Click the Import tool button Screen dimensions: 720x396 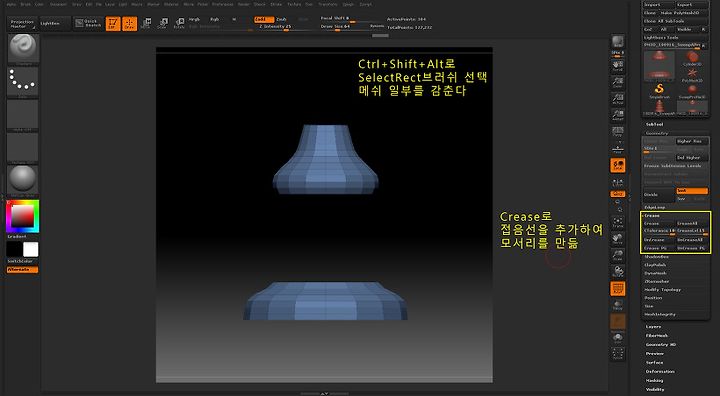658,5
